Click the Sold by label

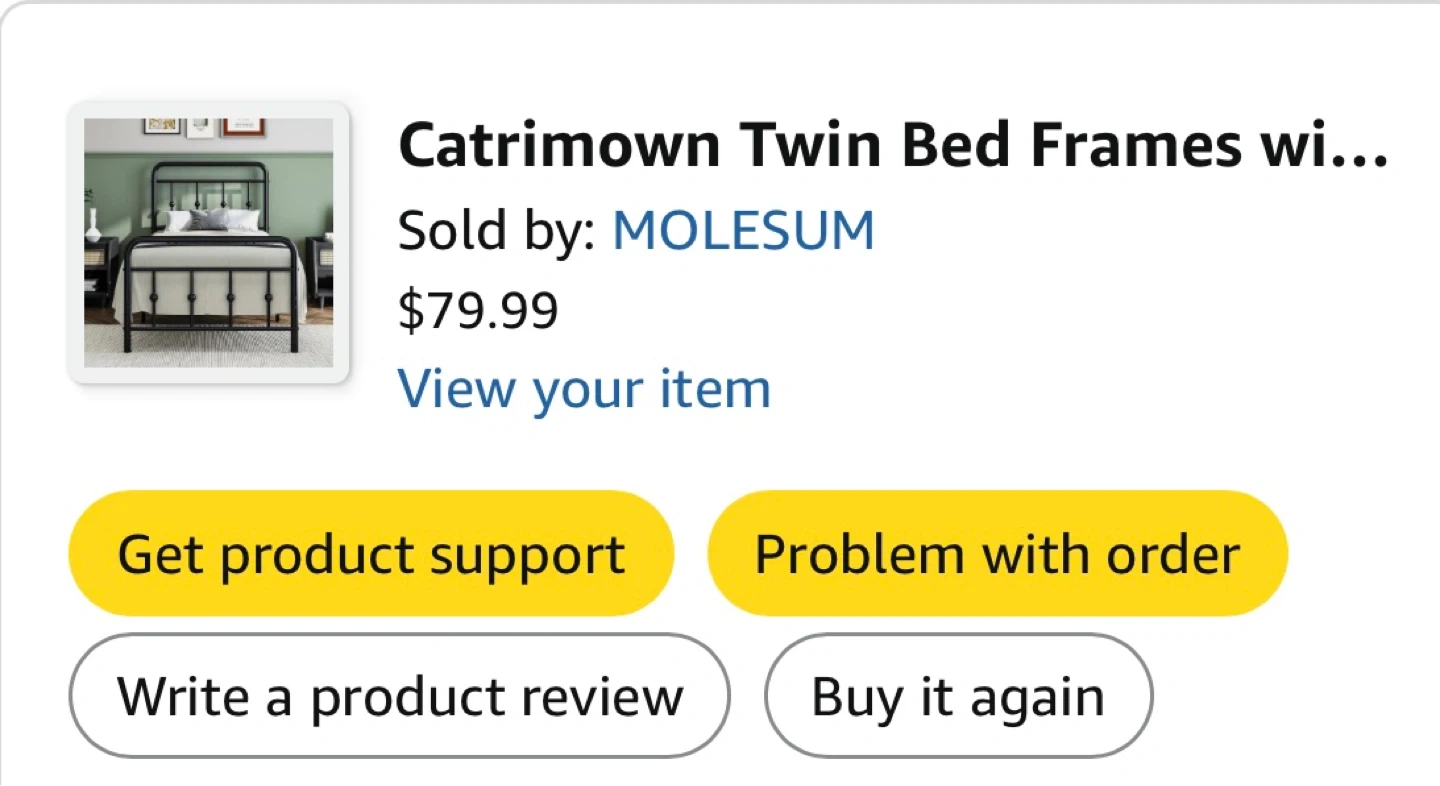pos(496,231)
